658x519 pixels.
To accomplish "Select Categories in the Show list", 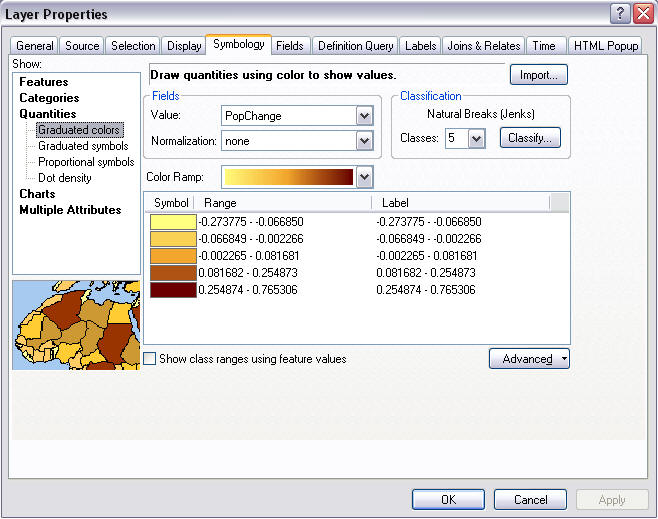I will click(49, 98).
